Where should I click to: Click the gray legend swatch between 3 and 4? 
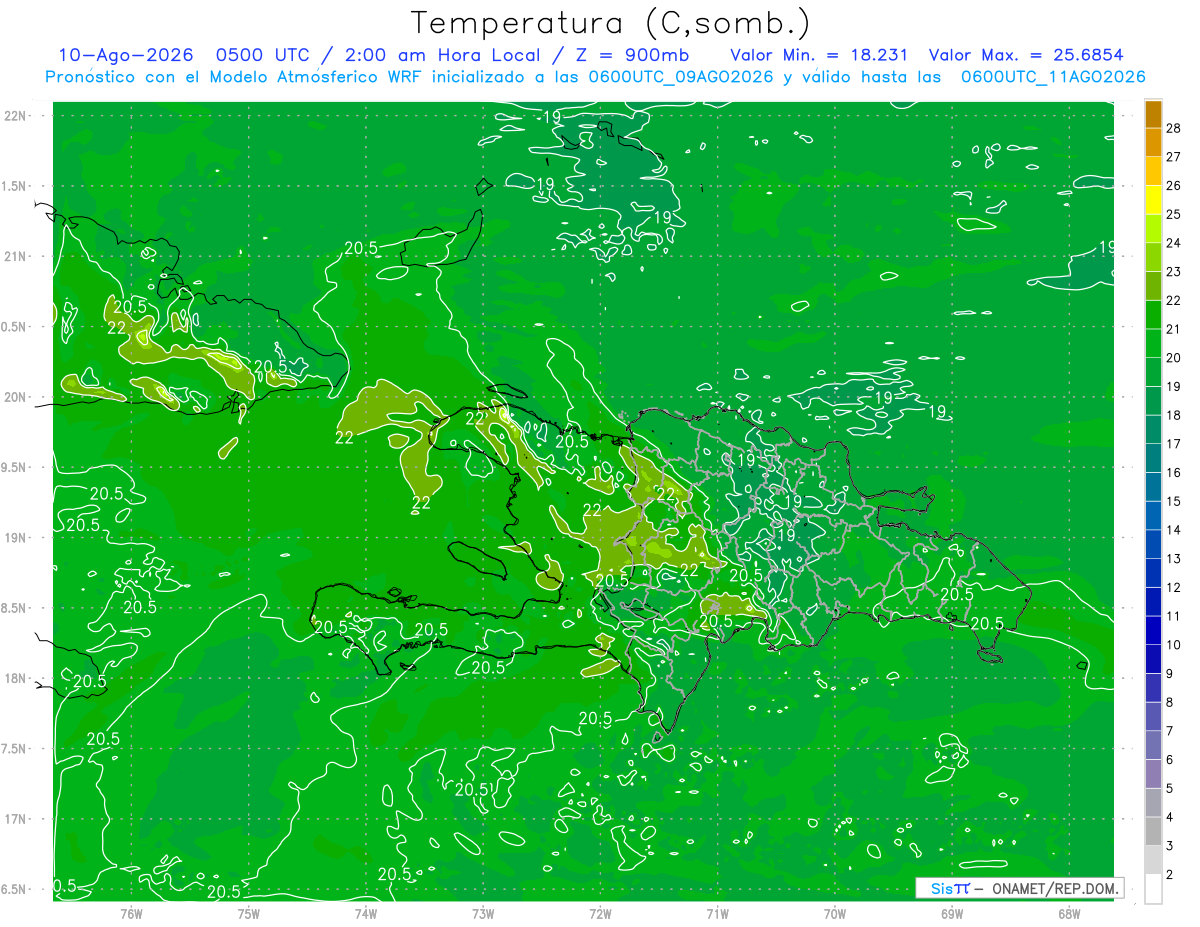click(1153, 831)
